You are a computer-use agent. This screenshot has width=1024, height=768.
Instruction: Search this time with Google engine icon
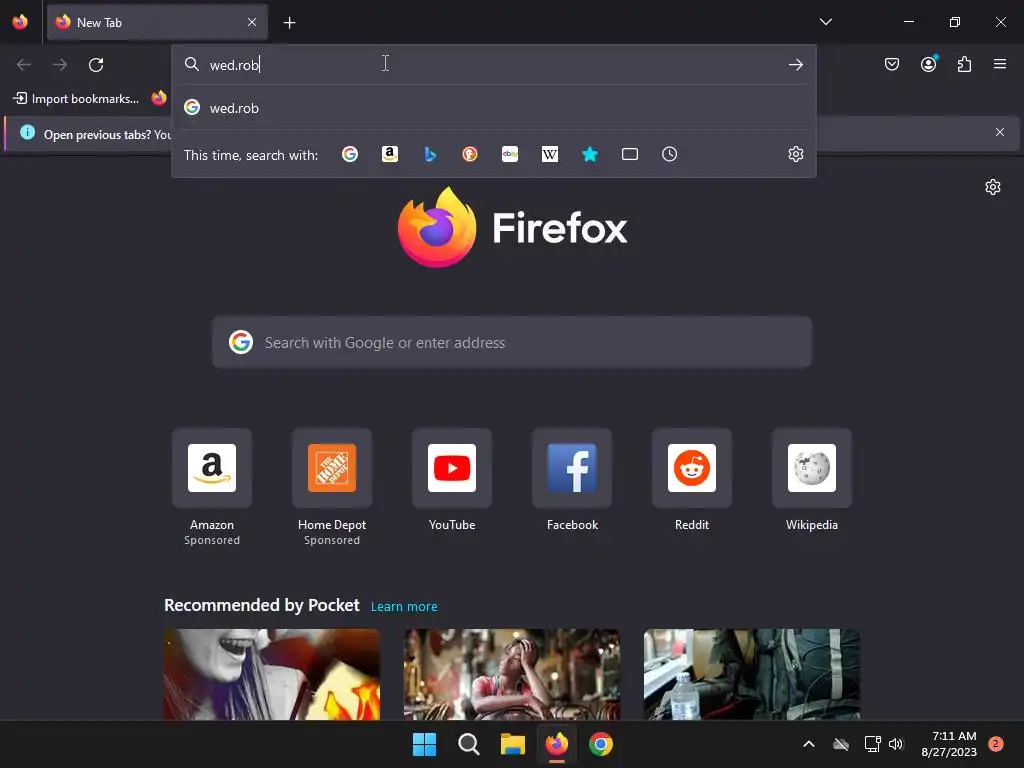point(350,154)
